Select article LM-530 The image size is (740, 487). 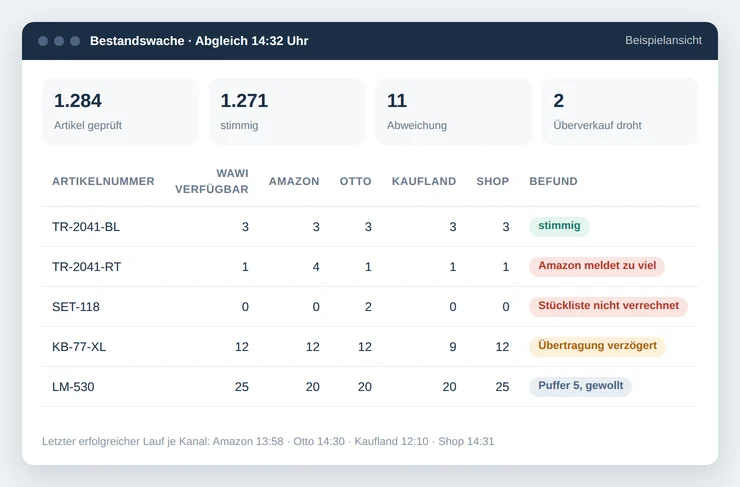[x=73, y=387]
